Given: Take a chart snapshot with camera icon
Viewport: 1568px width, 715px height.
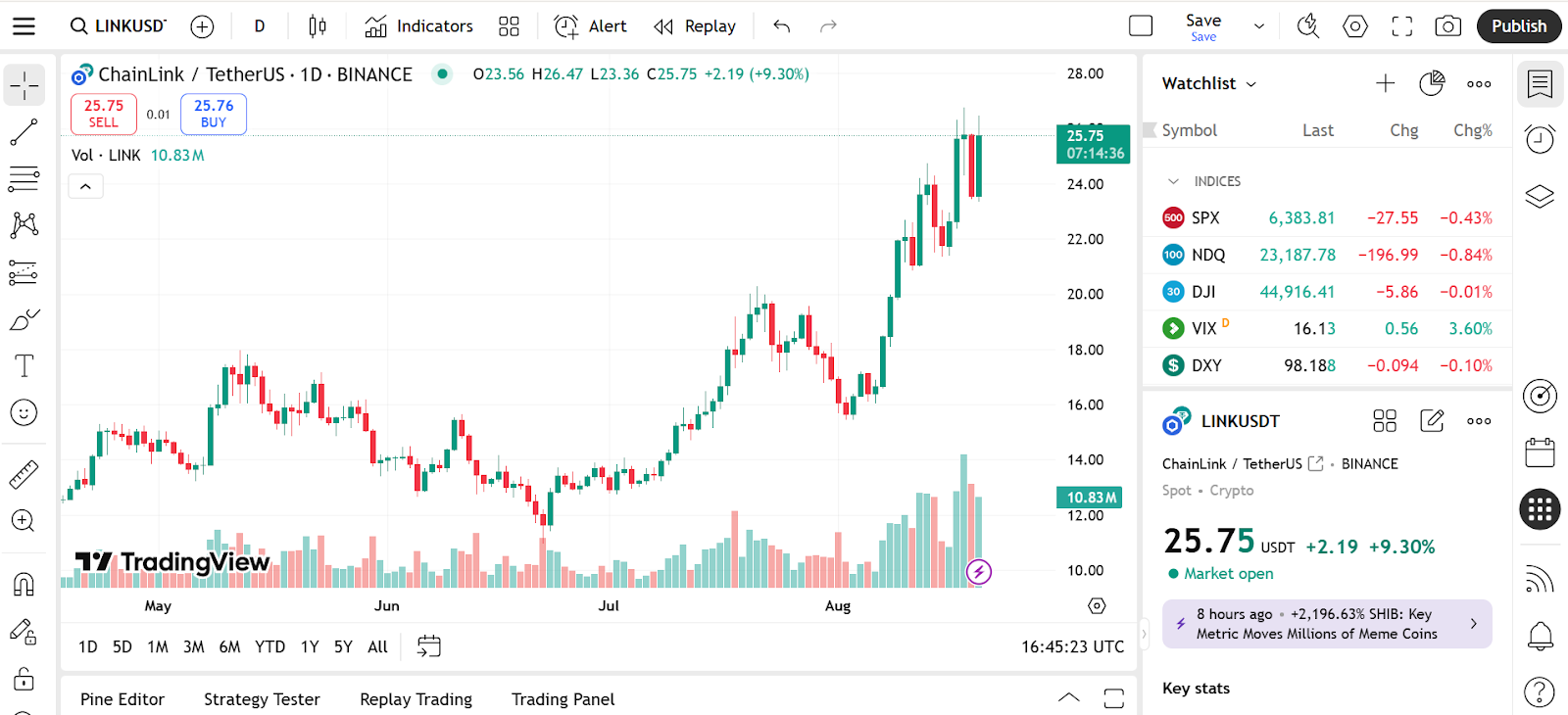Looking at the screenshot, I should (1448, 26).
